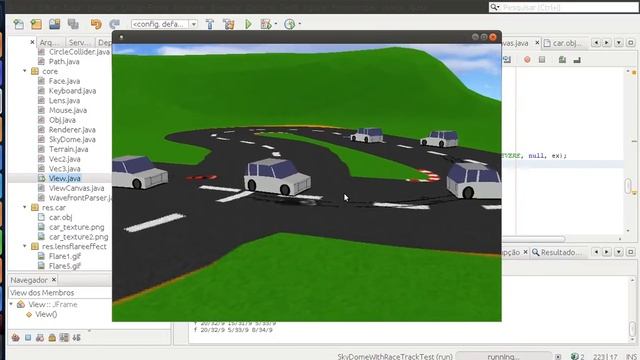Open the config default combo box
The height and width of the screenshot is (360, 640).
point(164,24)
